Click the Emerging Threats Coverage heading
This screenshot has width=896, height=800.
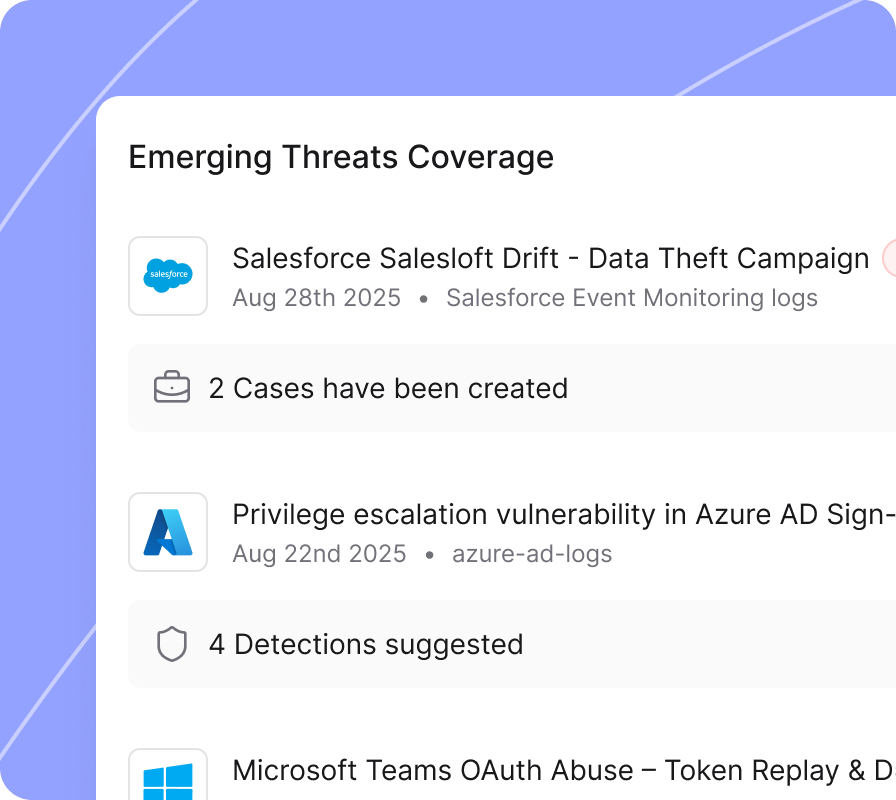coord(341,157)
